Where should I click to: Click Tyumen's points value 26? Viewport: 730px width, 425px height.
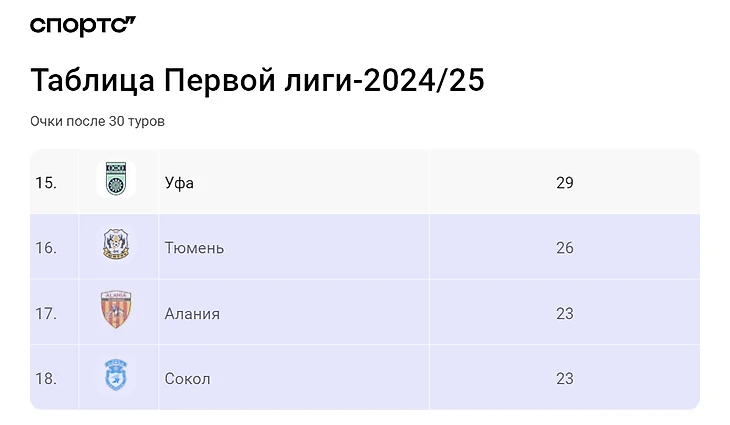(x=565, y=248)
